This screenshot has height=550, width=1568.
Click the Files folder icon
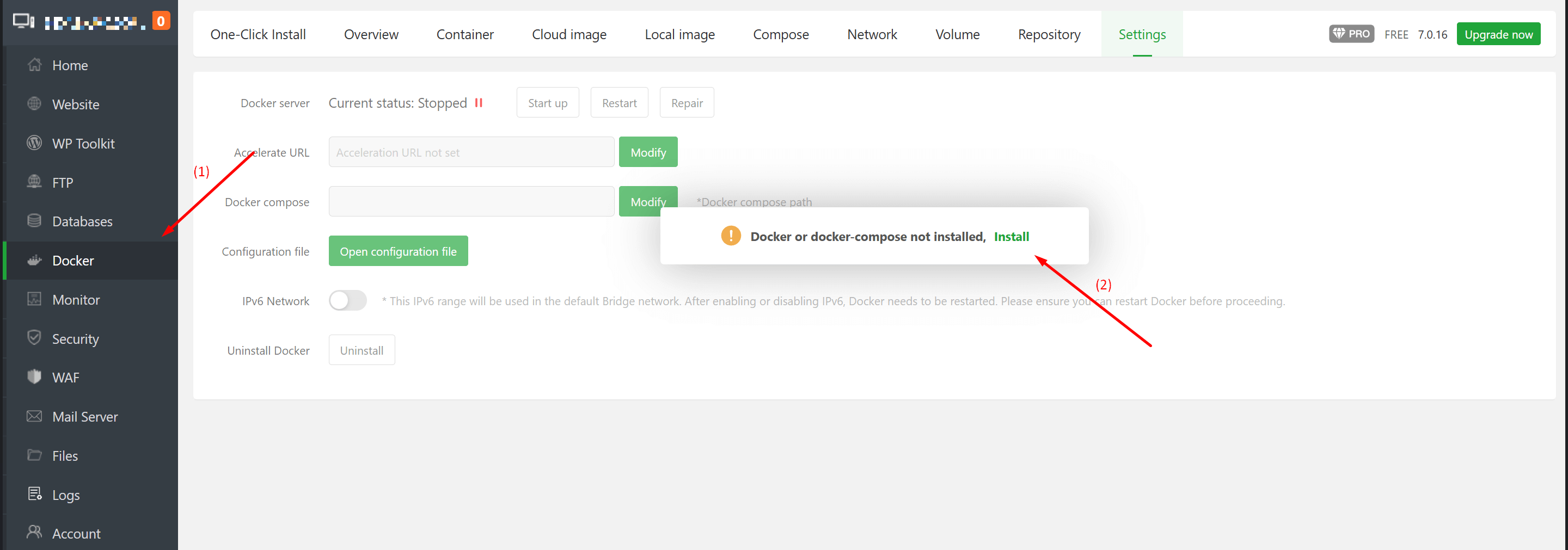click(x=35, y=455)
